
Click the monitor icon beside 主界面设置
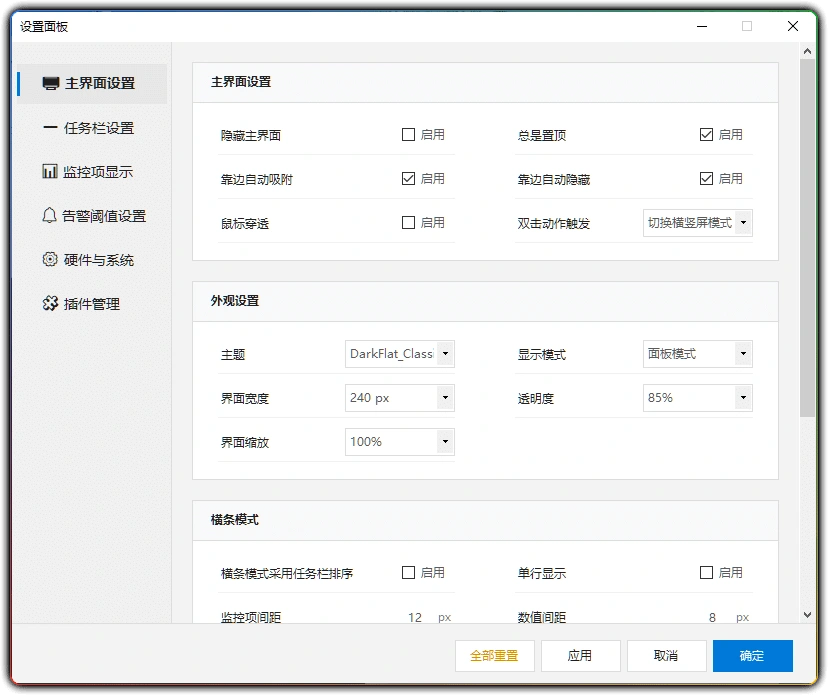(x=51, y=83)
